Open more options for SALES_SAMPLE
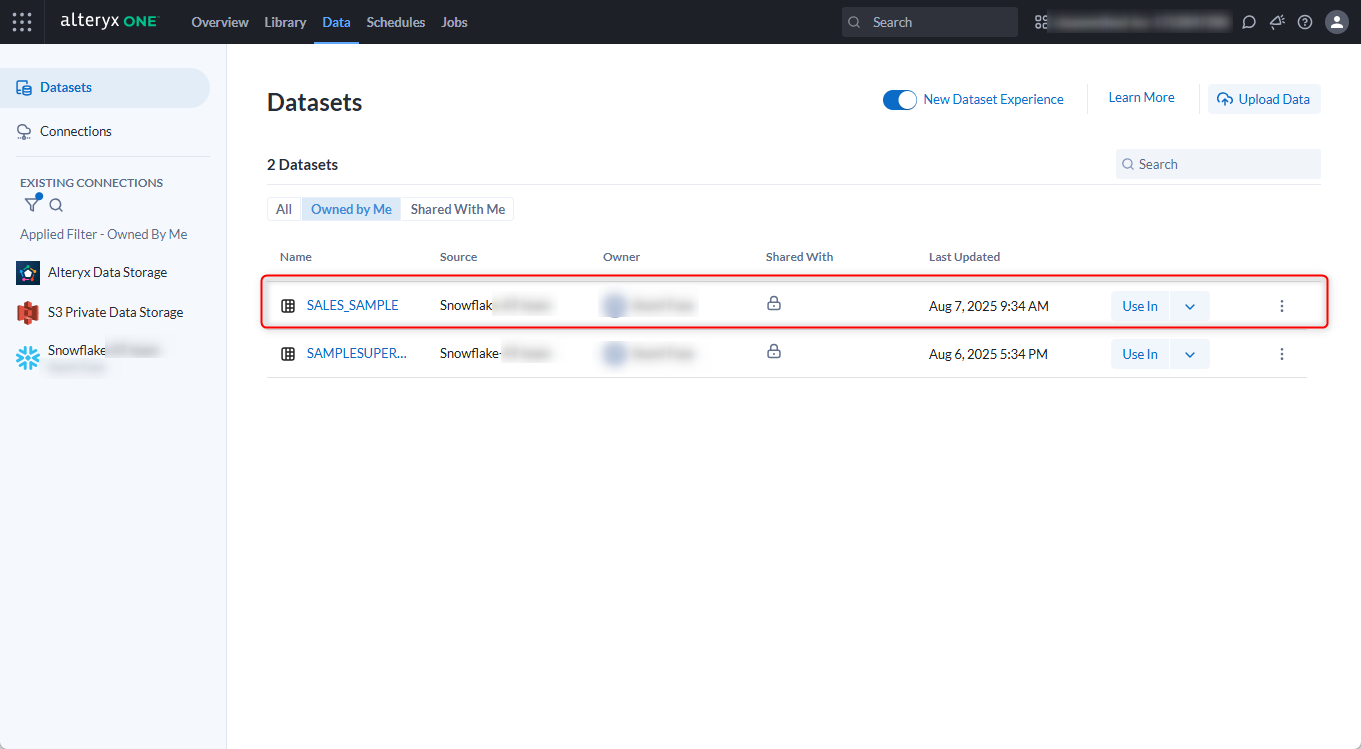This screenshot has height=749, width=1361. (1282, 306)
